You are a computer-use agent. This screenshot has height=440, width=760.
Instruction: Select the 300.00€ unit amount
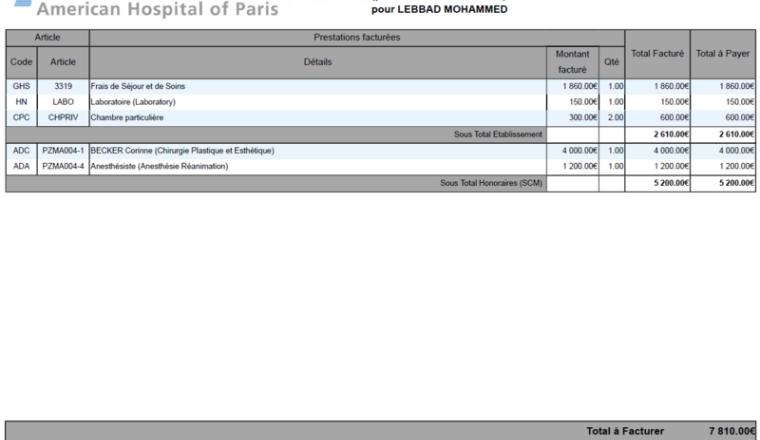point(583,118)
